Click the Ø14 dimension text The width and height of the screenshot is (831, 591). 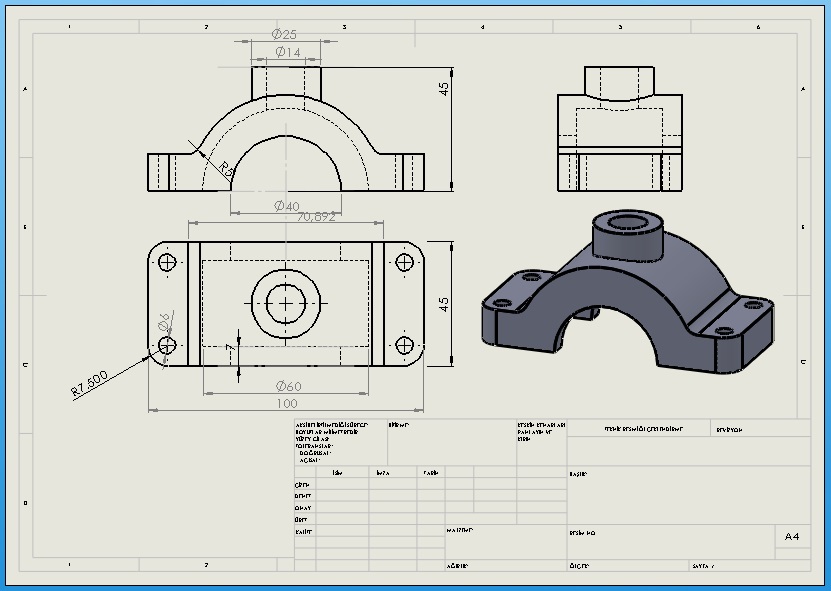286,52
